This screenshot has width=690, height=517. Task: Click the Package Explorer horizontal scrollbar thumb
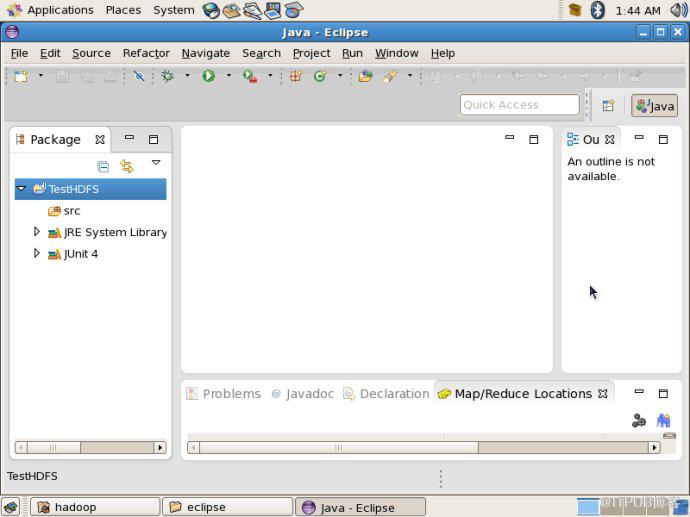(53, 447)
